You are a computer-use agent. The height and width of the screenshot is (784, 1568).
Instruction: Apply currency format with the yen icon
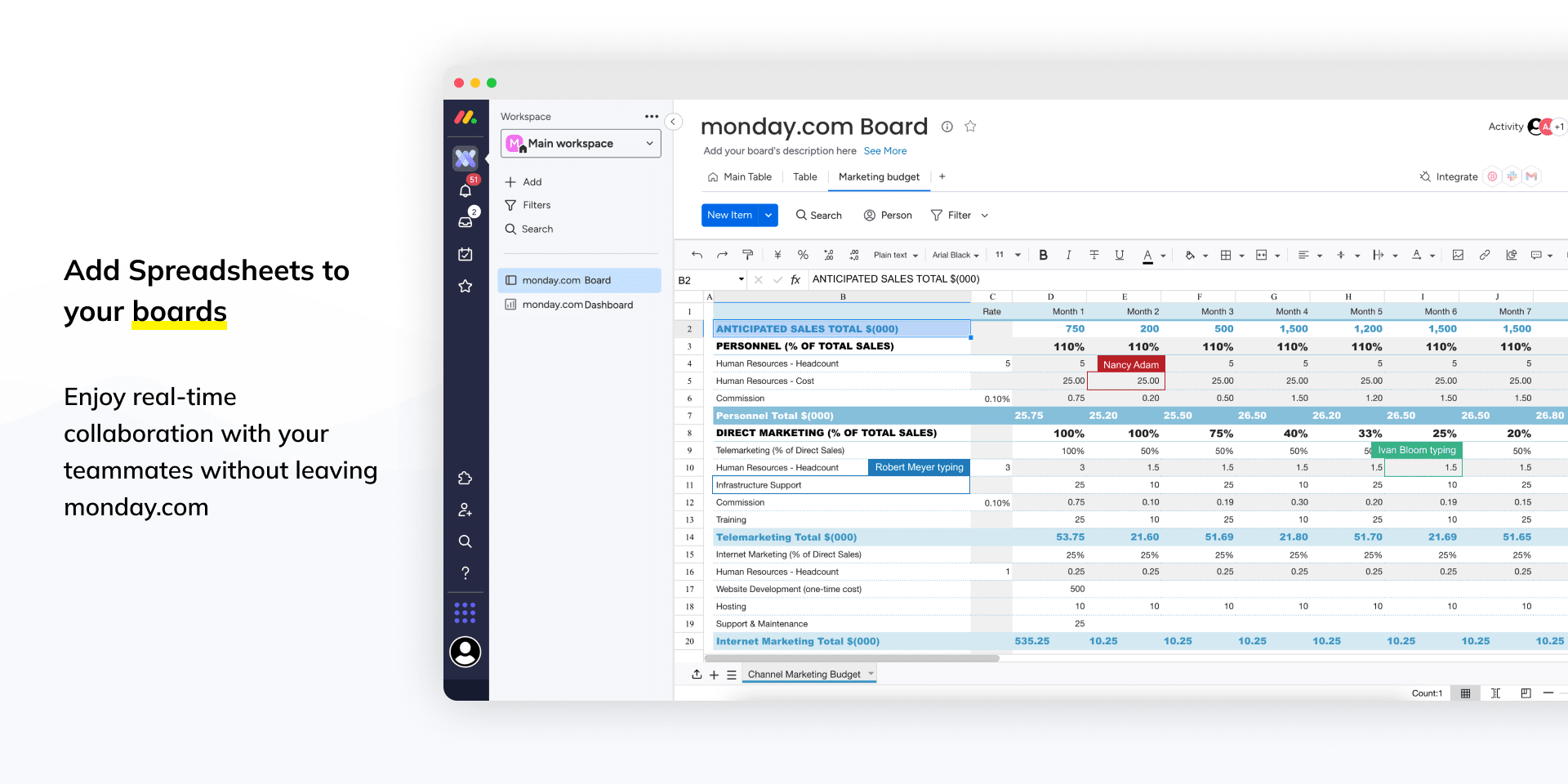777,255
